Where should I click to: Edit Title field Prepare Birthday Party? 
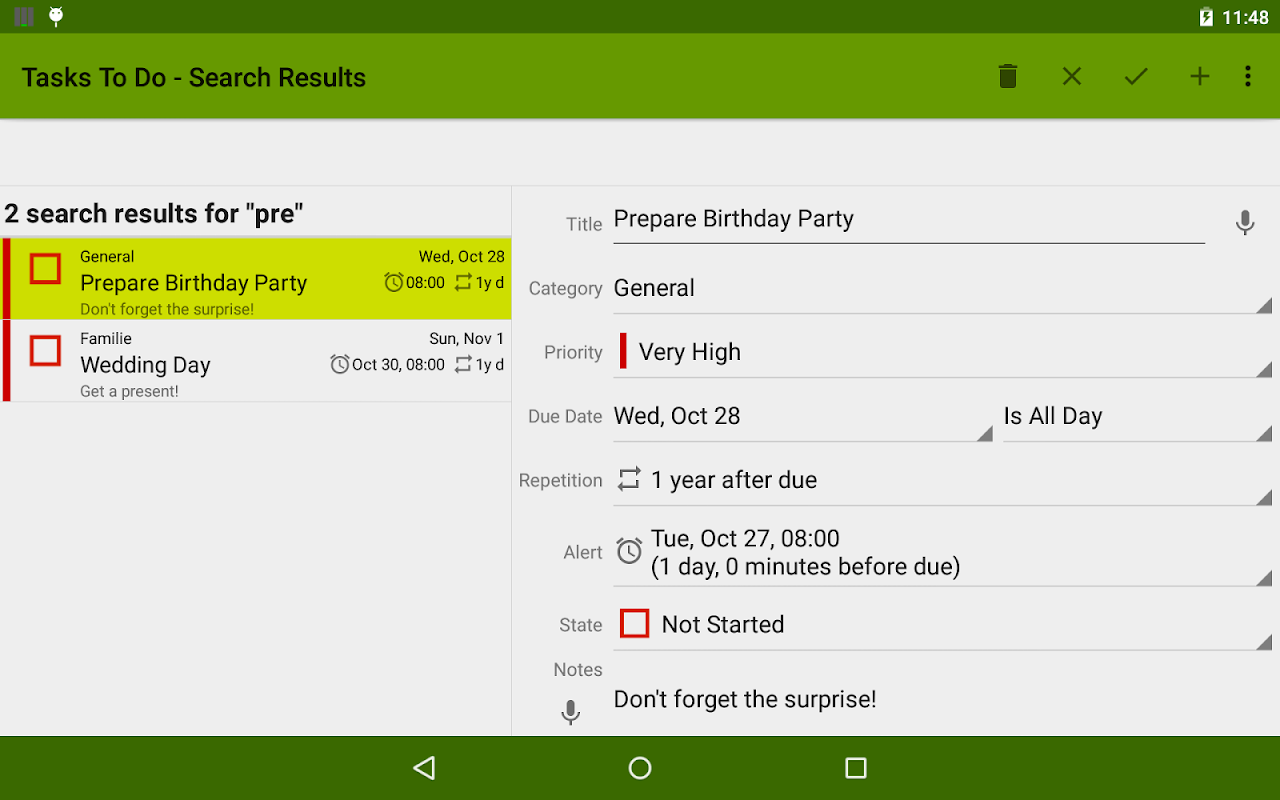(909, 220)
